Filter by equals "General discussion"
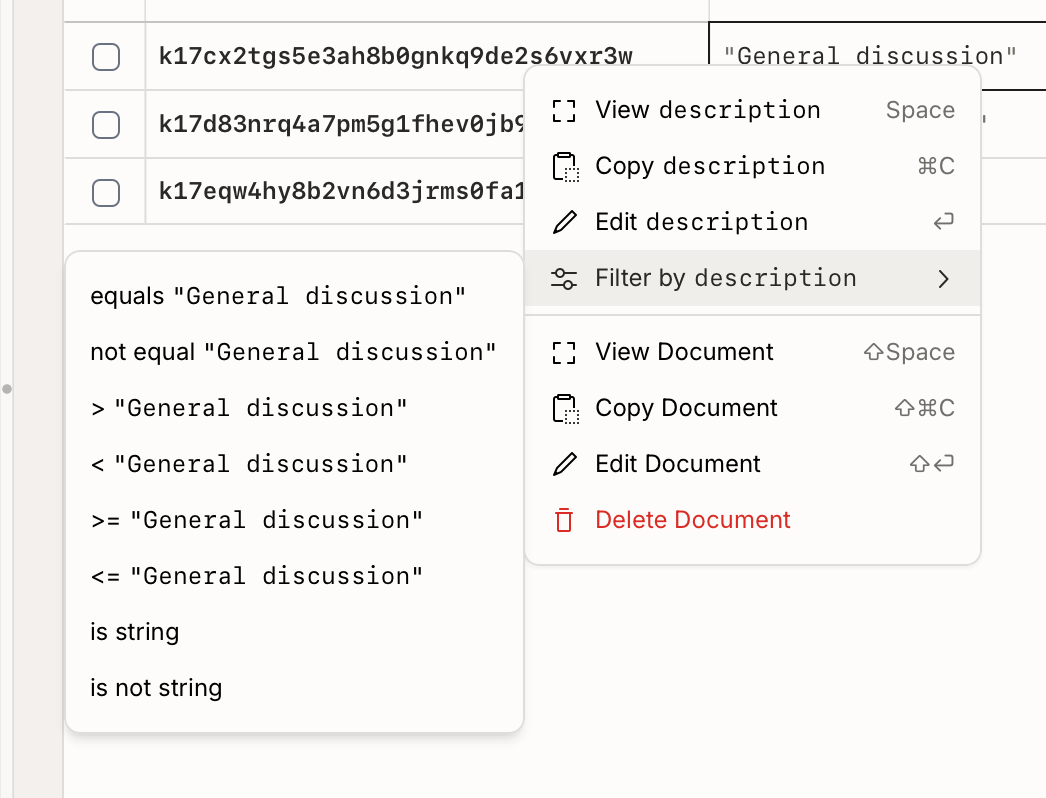 (294, 296)
